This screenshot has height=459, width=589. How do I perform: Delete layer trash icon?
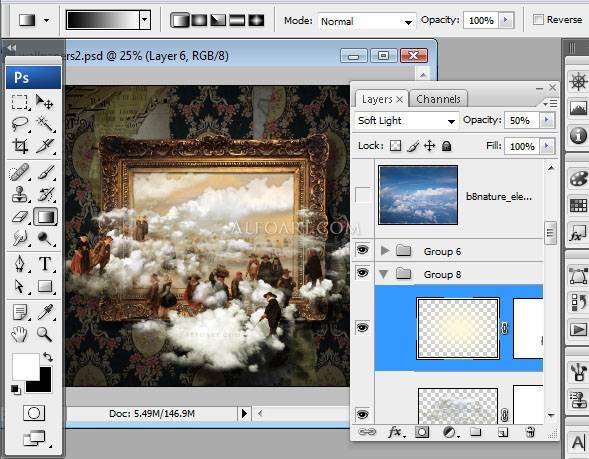[530, 432]
